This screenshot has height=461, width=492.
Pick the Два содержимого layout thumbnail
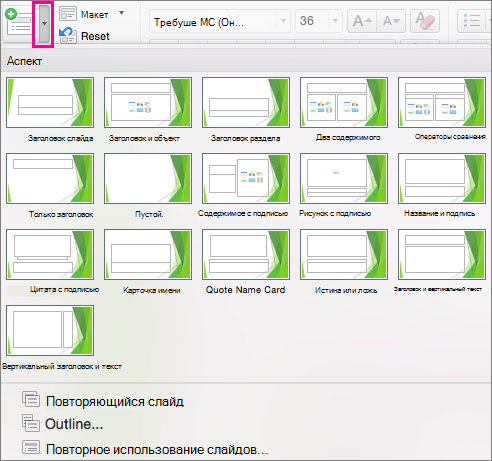344,103
